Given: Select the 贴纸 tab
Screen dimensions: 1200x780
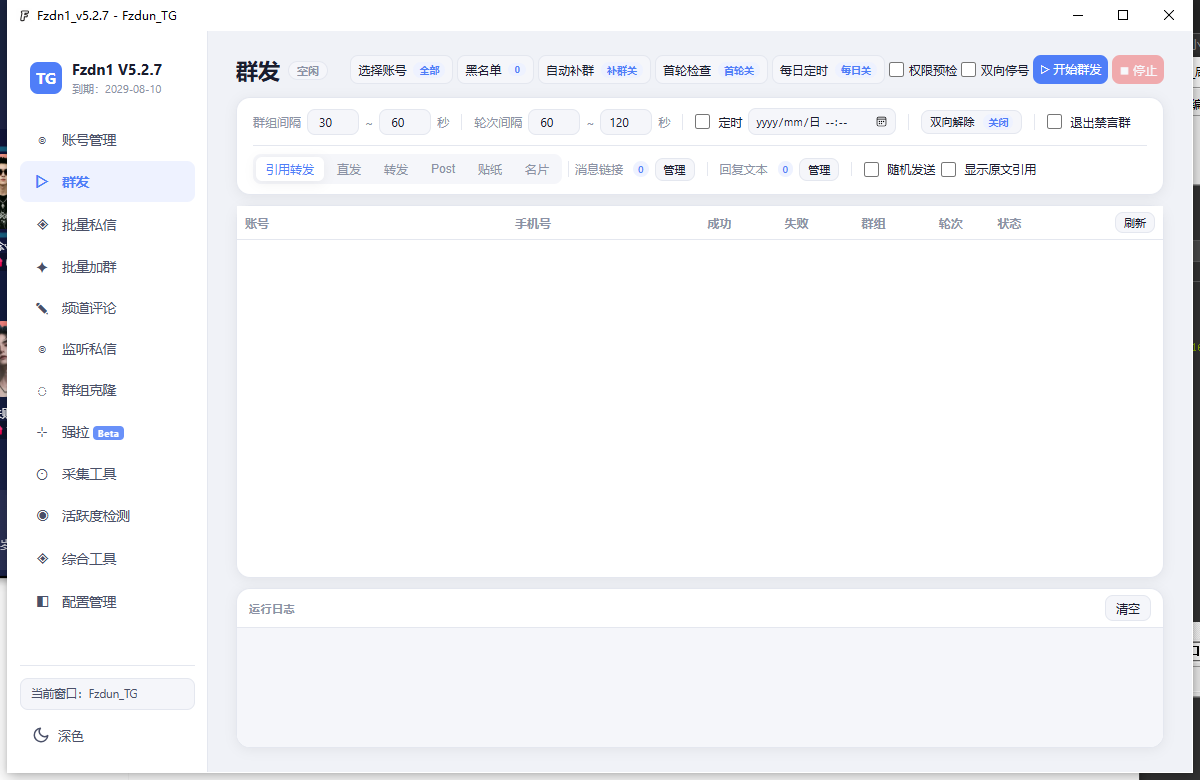Looking at the screenshot, I should coord(490,170).
